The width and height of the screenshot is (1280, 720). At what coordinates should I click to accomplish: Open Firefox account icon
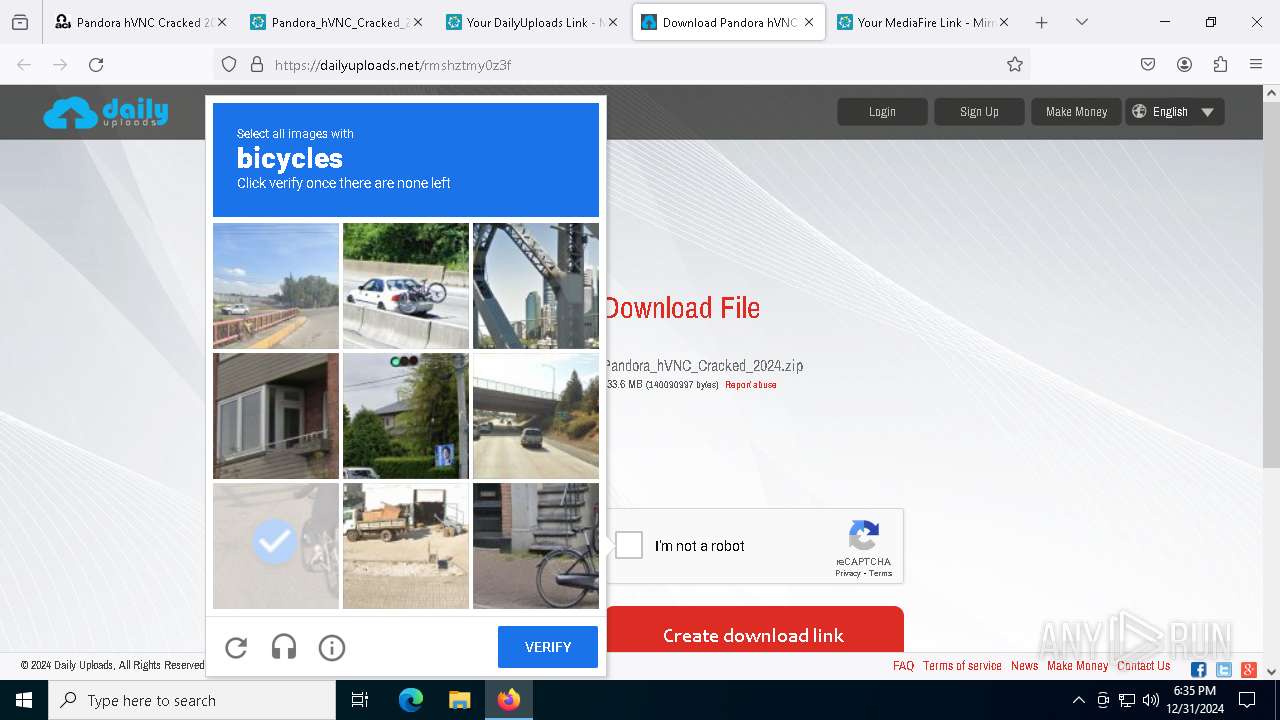tap(1184, 65)
